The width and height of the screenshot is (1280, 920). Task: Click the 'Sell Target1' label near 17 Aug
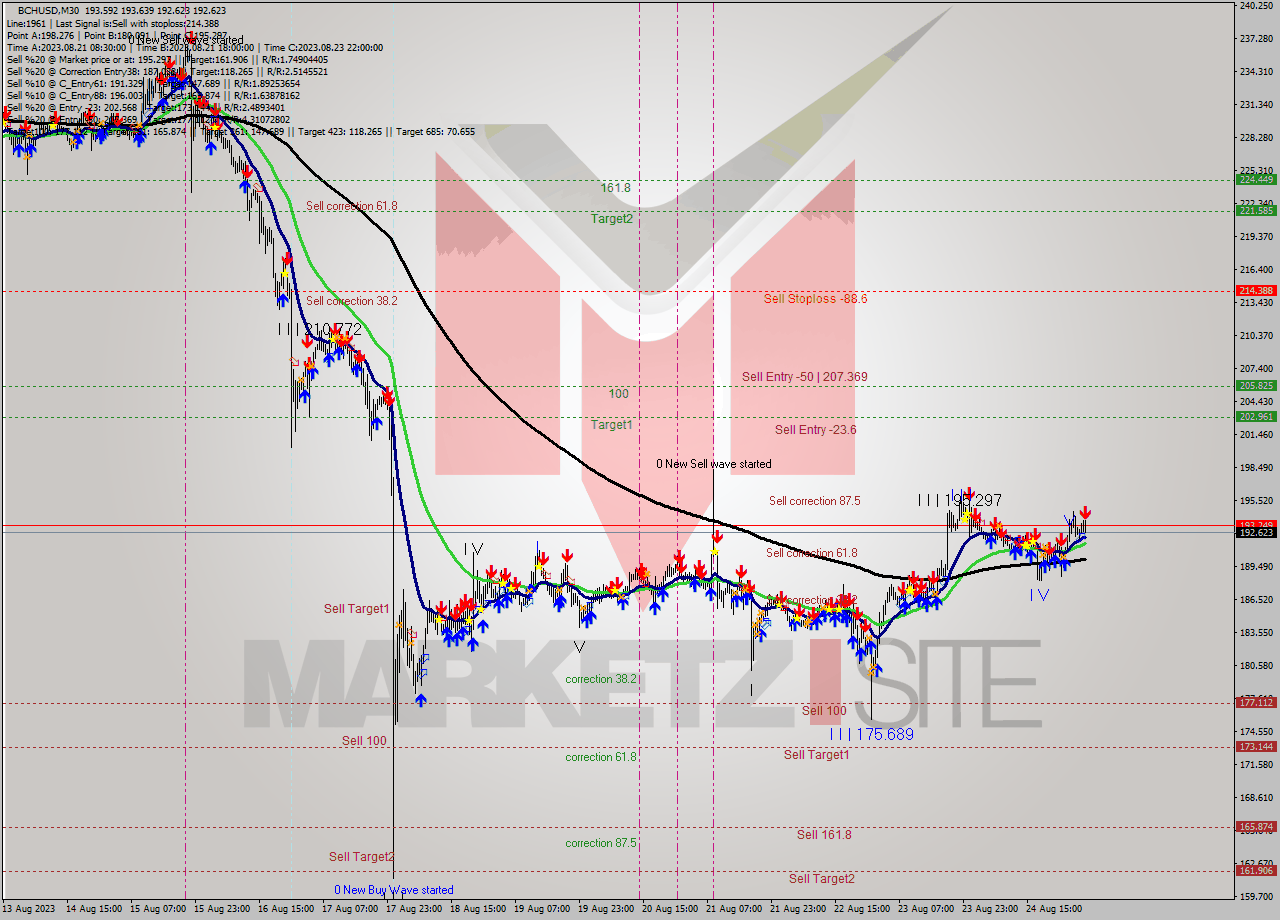(357, 609)
